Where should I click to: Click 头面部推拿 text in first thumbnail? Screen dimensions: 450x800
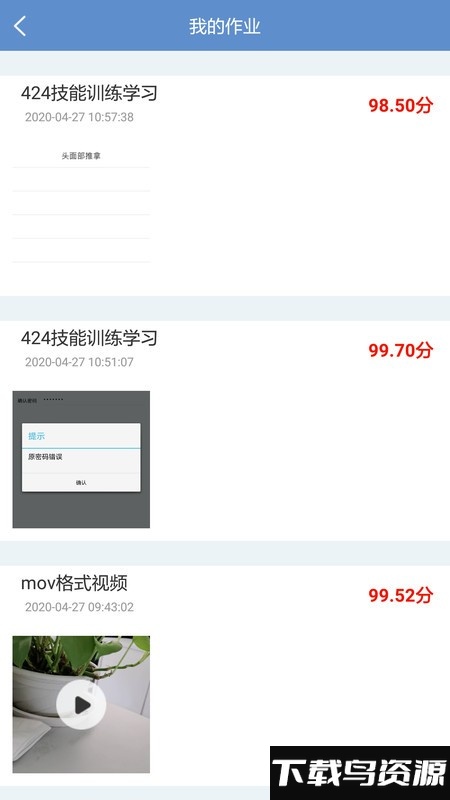coord(81,156)
